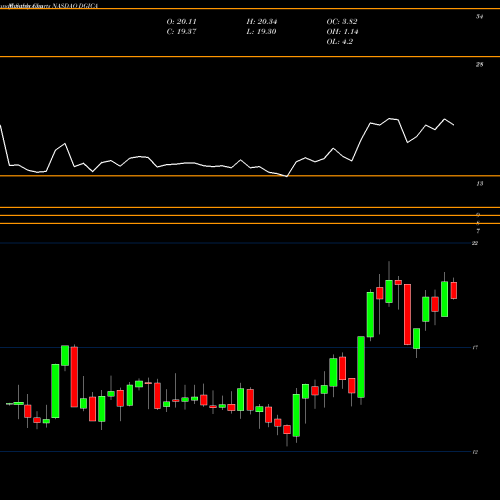Click the 25 axis label
Image resolution: width=500 pixels, height=500 pixels.
pyautogui.click(x=479, y=65)
